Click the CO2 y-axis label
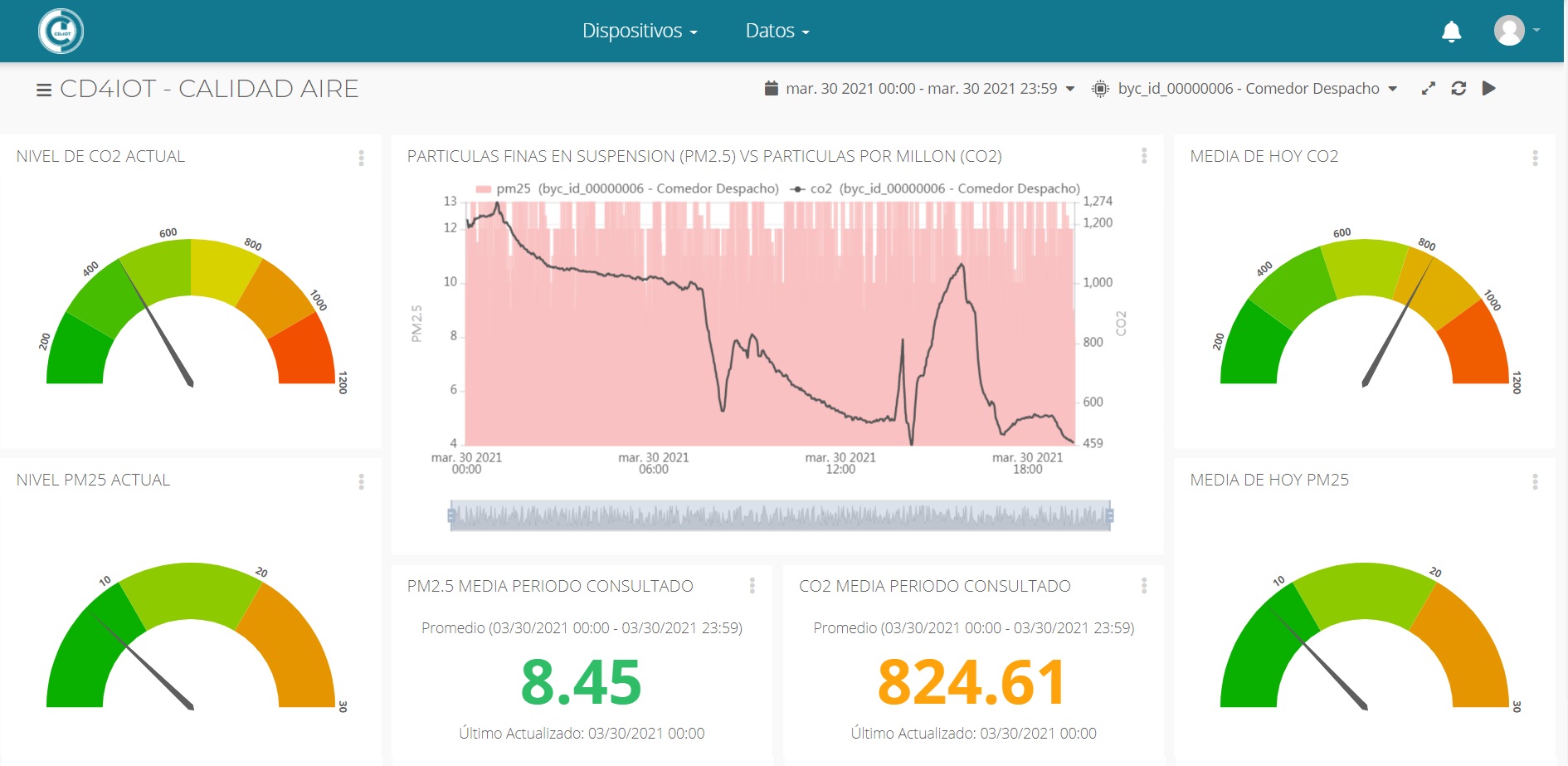Screen dimensions: 1568x766 1121,323
